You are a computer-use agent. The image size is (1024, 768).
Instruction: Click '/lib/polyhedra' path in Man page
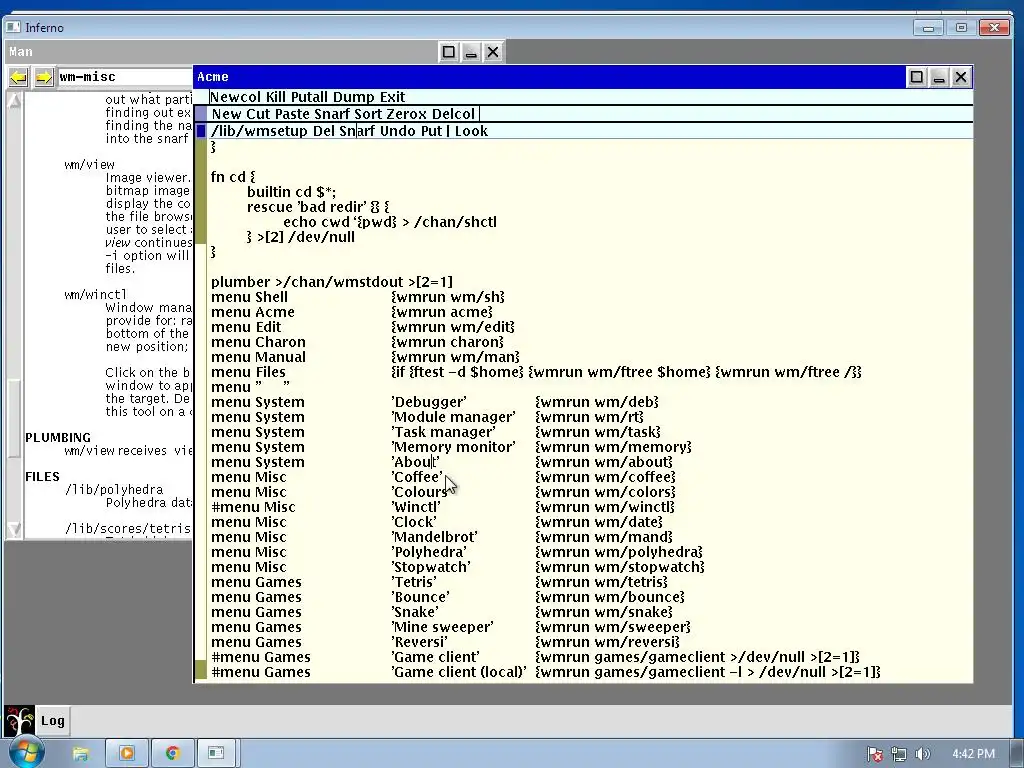click(x=114, y=490)
